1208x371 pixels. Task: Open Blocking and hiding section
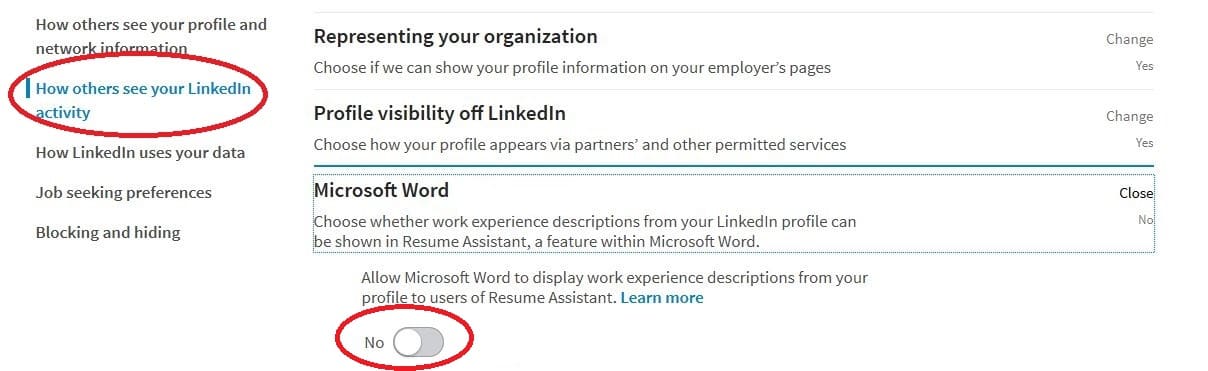click(x=108, y=233)
